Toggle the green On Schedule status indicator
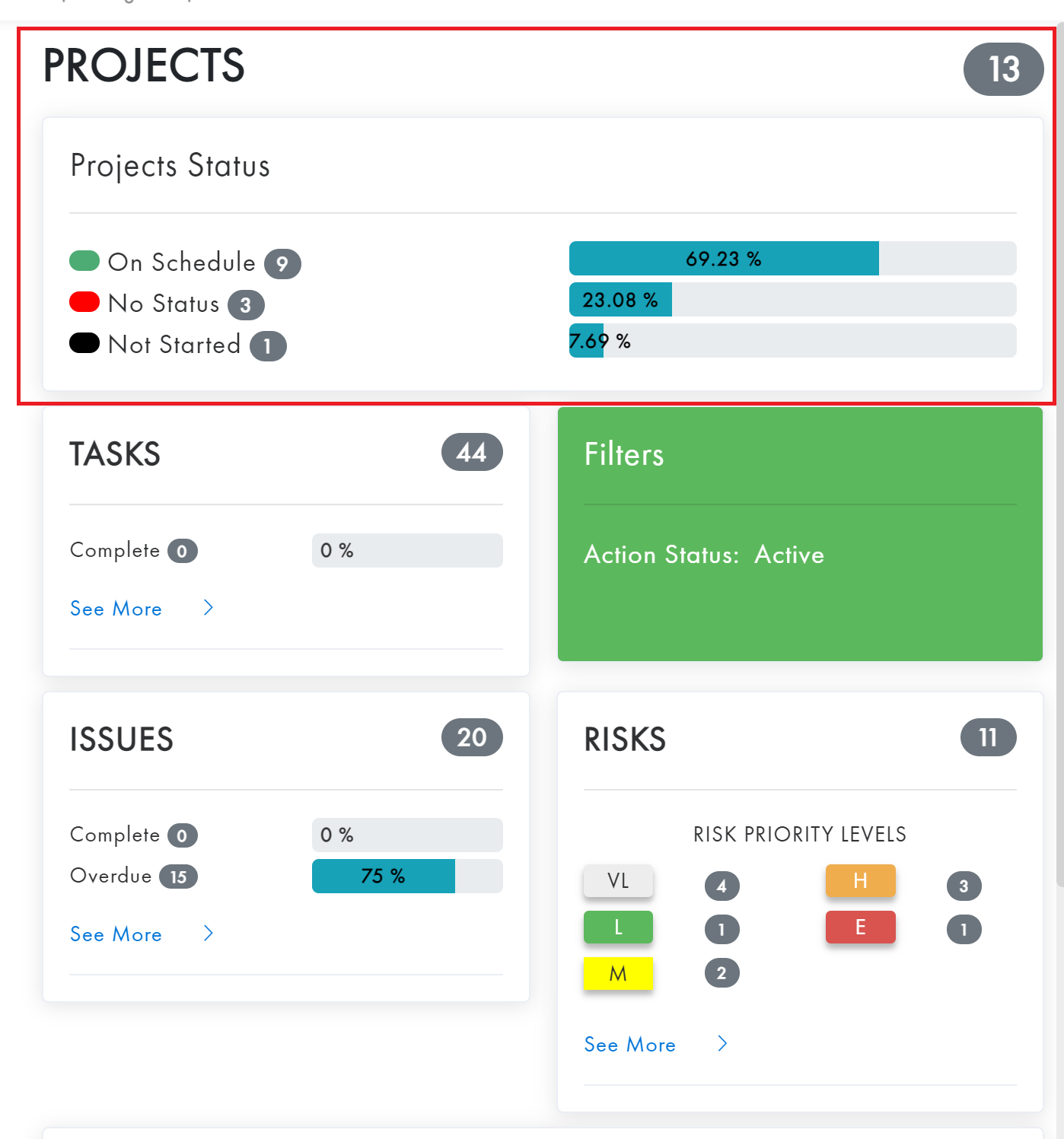The image size is (1064, 1139). coord(84,260)
